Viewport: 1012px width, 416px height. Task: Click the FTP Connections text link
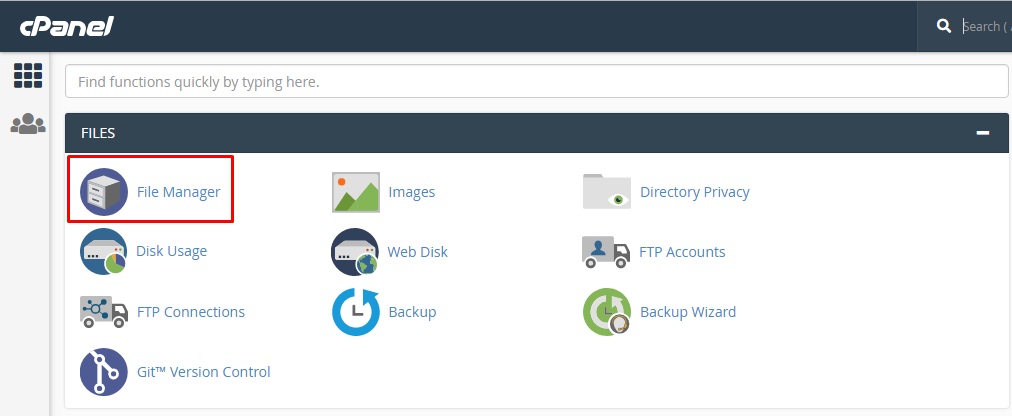point(190,312)
